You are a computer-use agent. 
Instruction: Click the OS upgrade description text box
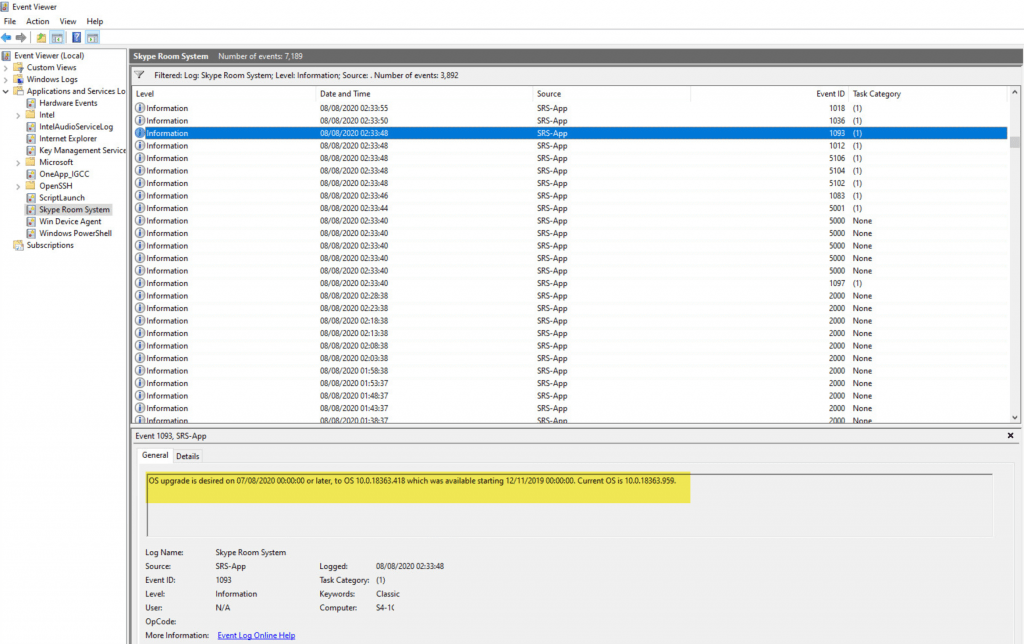coord(569,505)
